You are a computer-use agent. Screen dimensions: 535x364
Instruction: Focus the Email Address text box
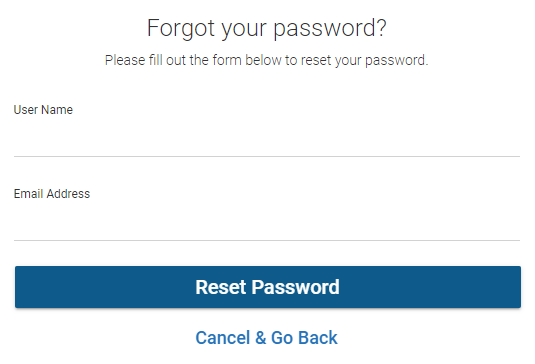[x=267, y=224]
